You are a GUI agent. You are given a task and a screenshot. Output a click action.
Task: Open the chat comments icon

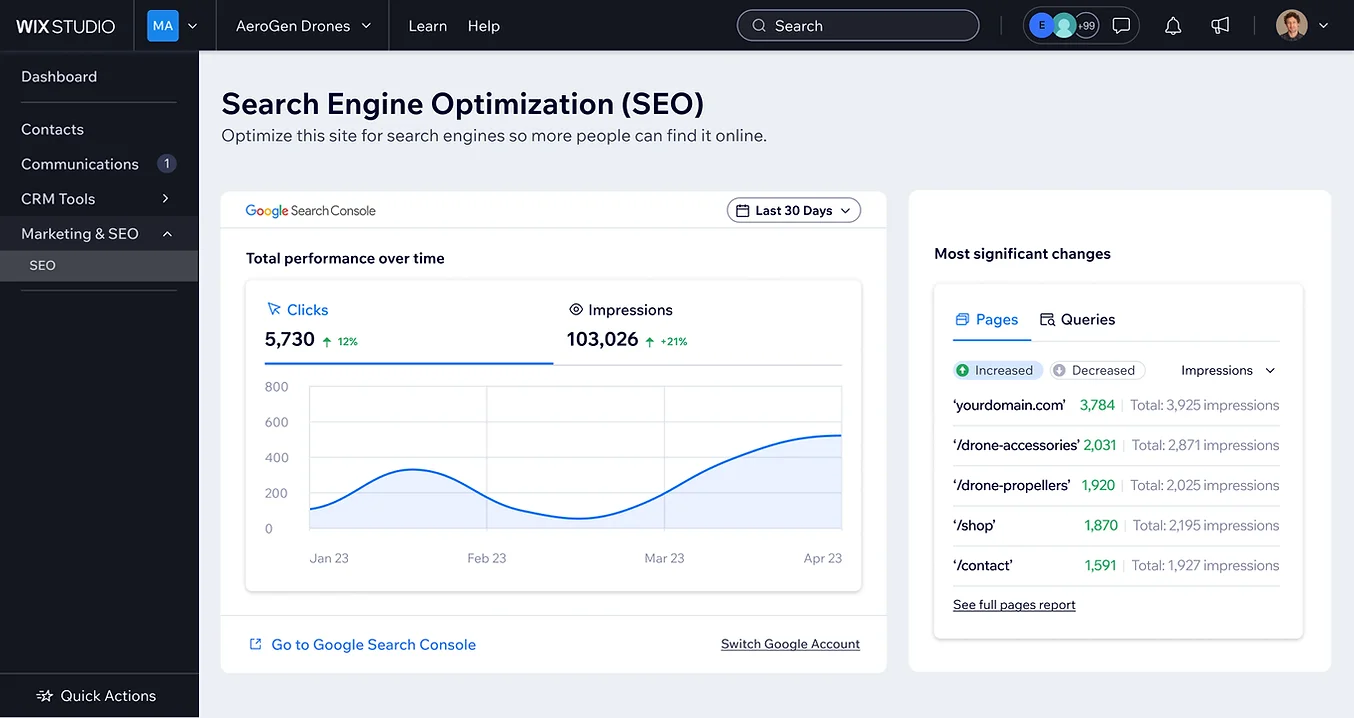1121,26
